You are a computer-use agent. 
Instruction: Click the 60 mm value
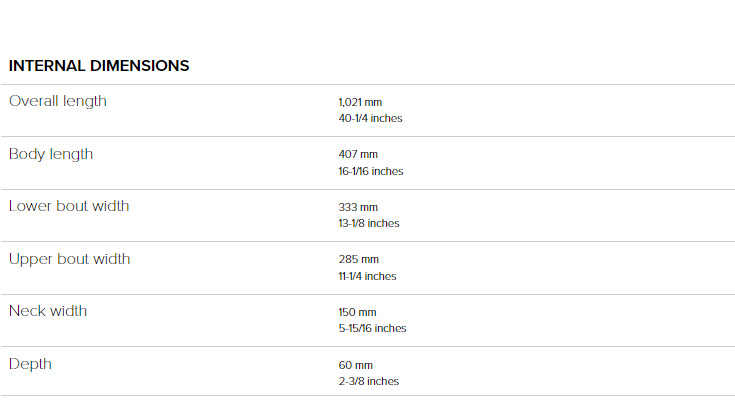pos(356,365)
